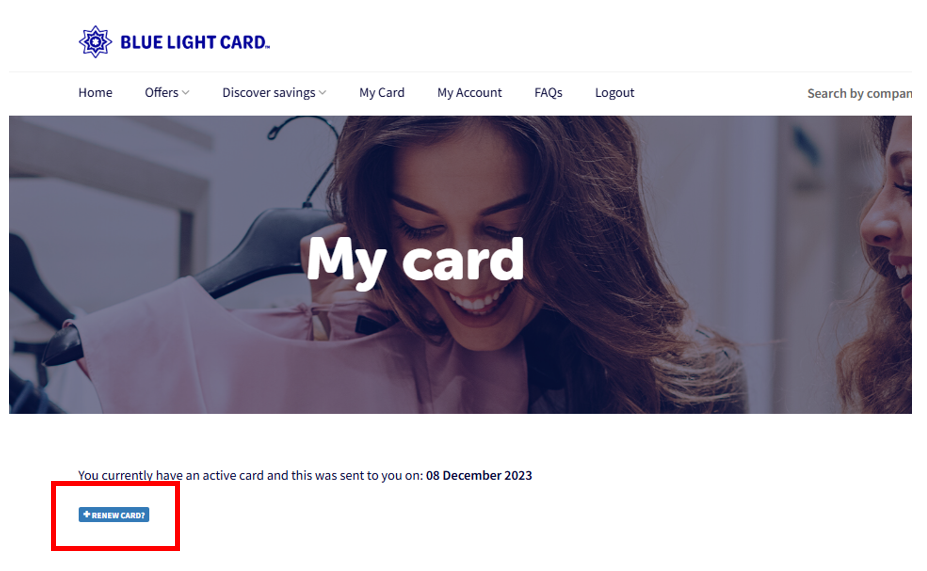The width and height of the screenshot is (927, 571).
Task: Log out using the Logout link
Action: 614,93
